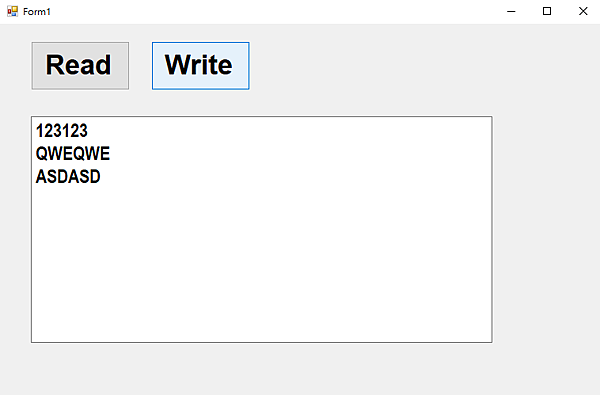
Task: Click the gray gap between Read and Write buttons
Action: (140, 66)
